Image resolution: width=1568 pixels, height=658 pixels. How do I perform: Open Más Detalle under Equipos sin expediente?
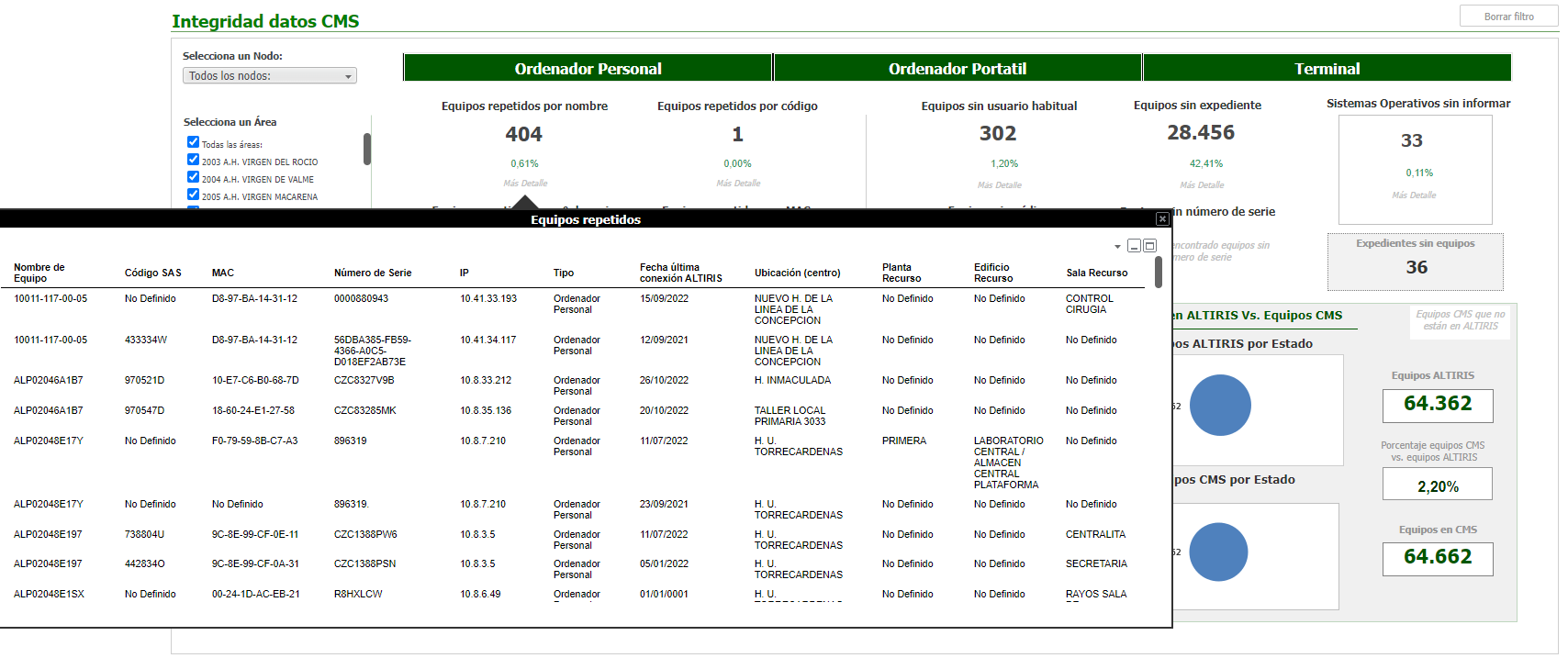[x=1203, y=185]
